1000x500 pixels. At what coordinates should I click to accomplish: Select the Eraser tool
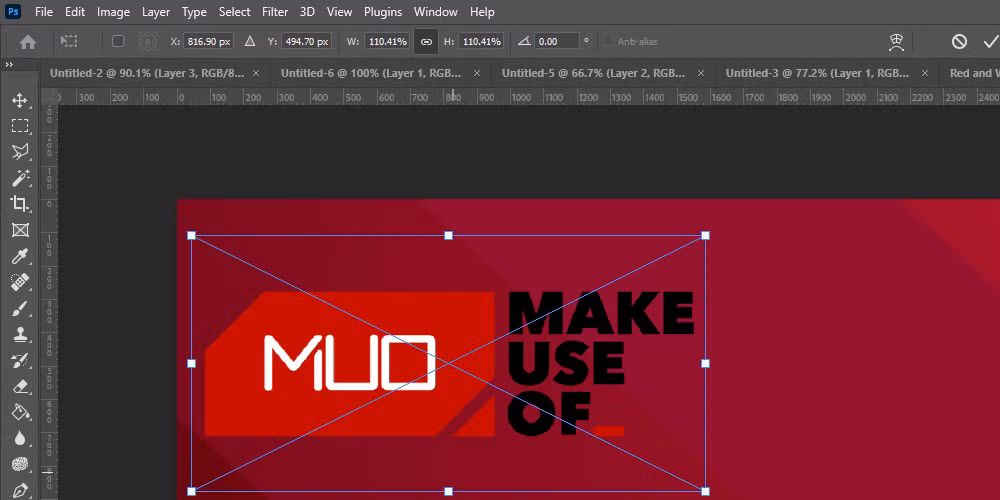coord(20,386)
